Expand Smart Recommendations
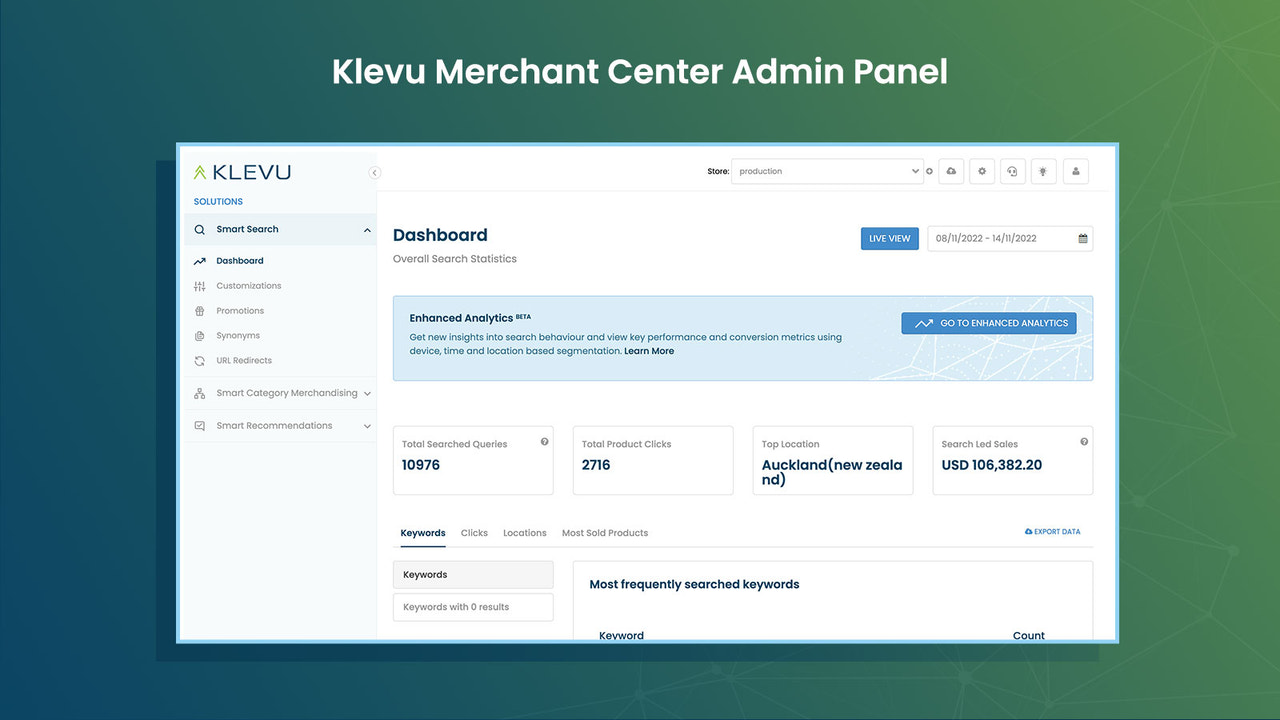1280x720 pixels. coord(274,425)
